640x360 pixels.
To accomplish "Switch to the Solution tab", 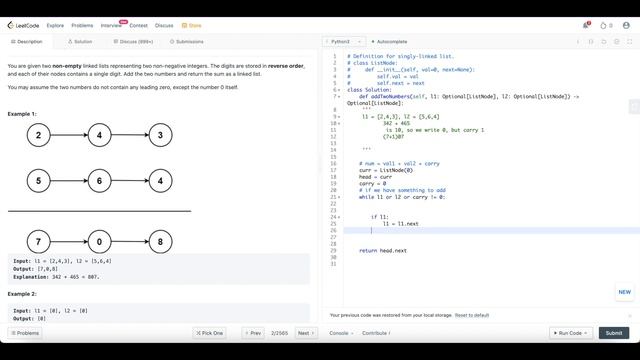I will click(x=80, y=42).
